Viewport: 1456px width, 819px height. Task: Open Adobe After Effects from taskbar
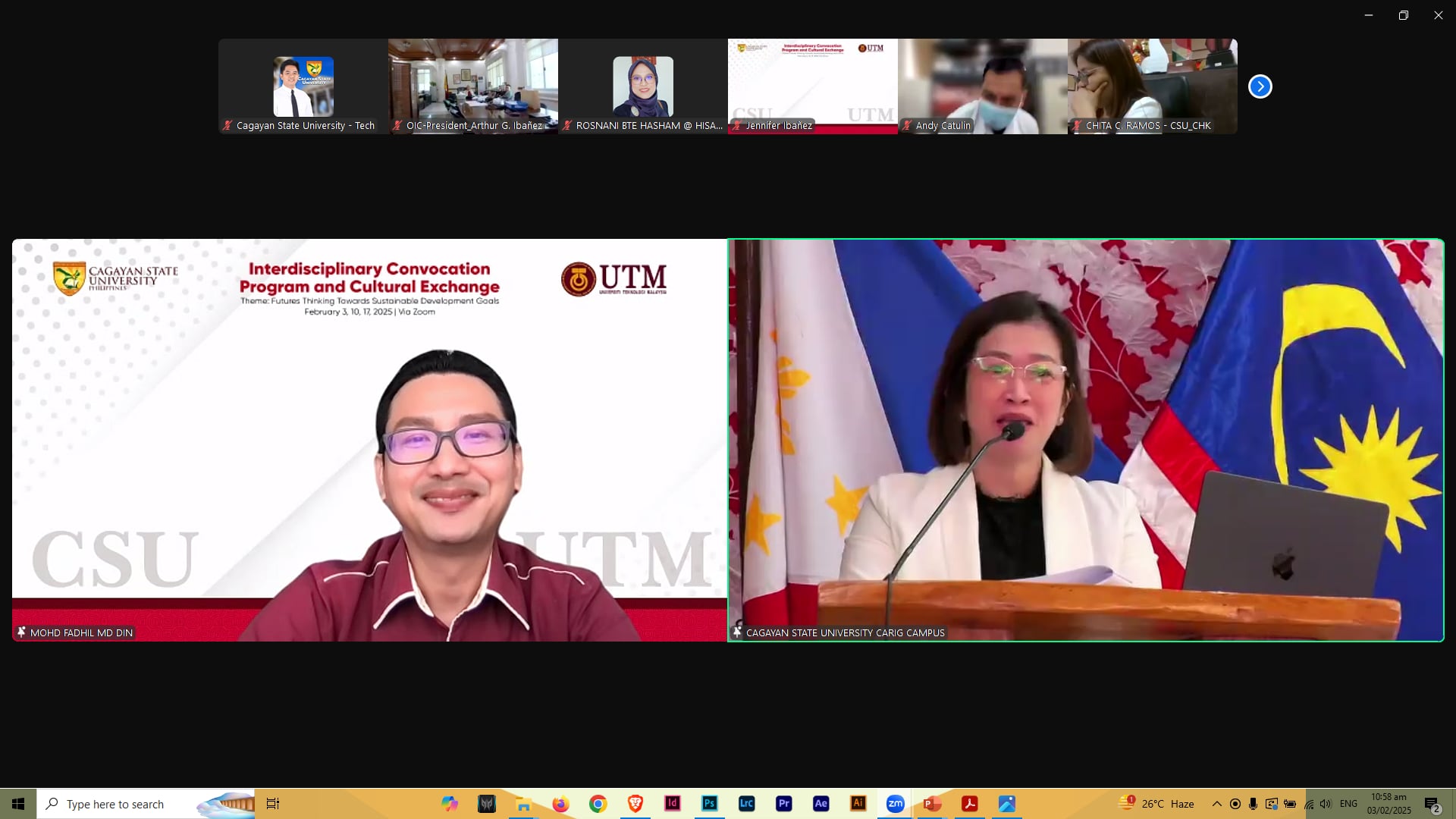tap(821, 804)
